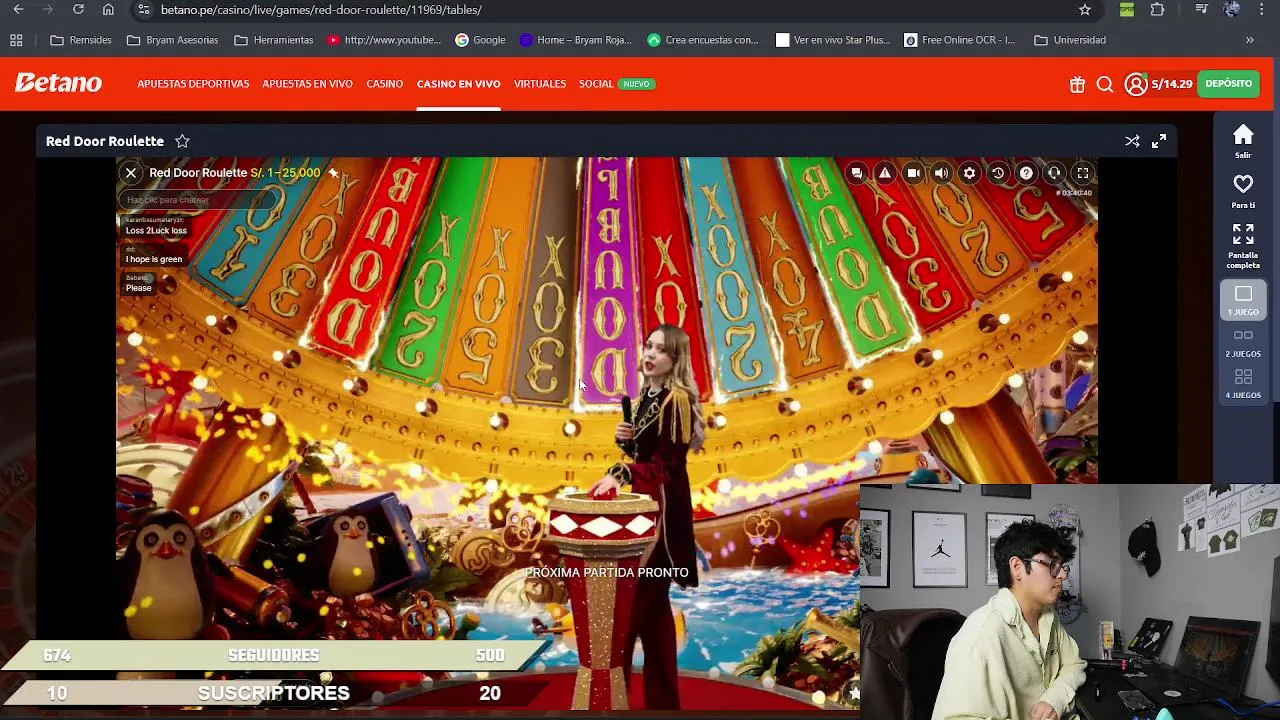Open the Herramientas bookmark folder
This screenshot has width=1280, height=720.
[x=274, y=40]
